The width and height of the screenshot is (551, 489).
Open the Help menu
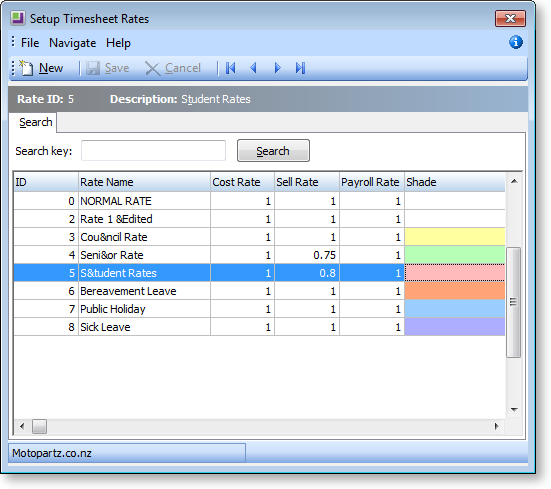[x=118, y=43]
